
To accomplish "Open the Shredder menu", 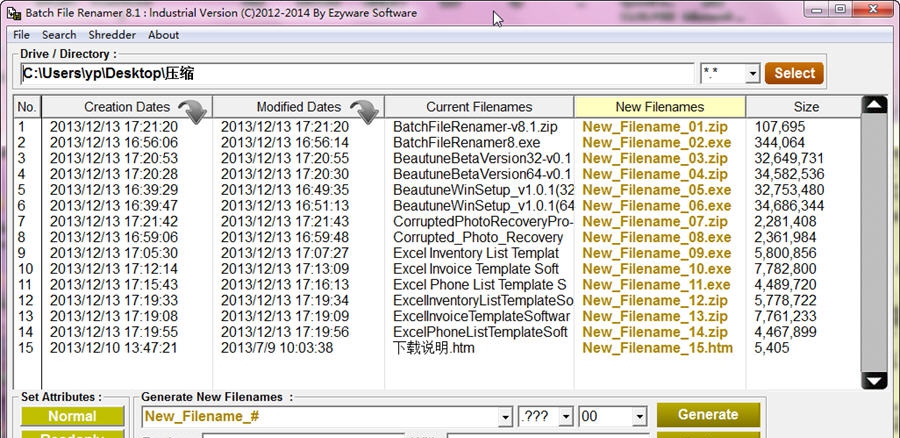I will [112, 35].
